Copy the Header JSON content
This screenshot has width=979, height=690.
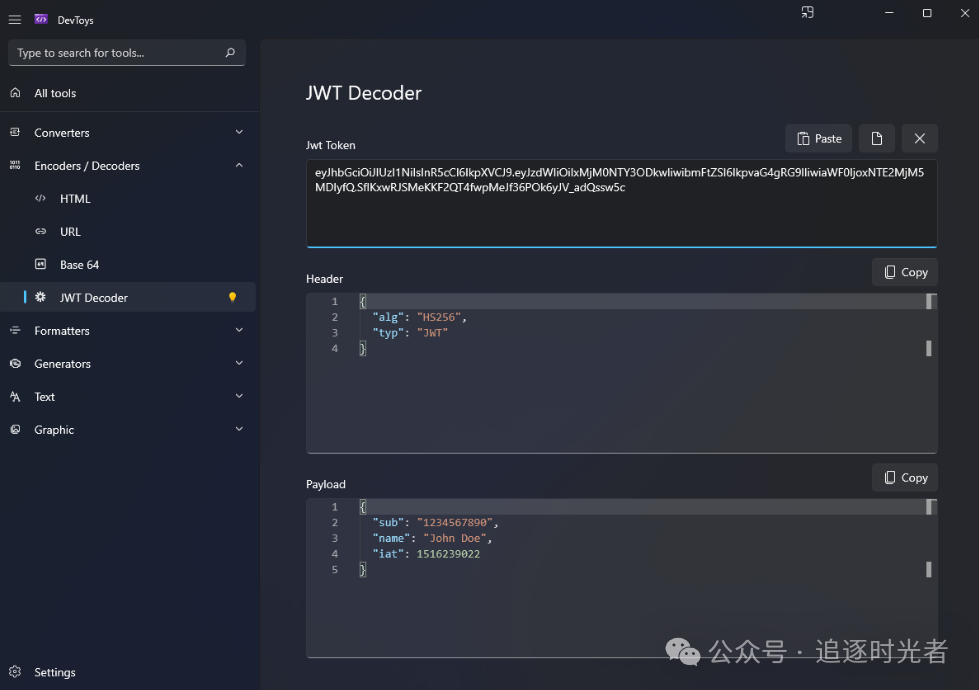coord(905,272)
